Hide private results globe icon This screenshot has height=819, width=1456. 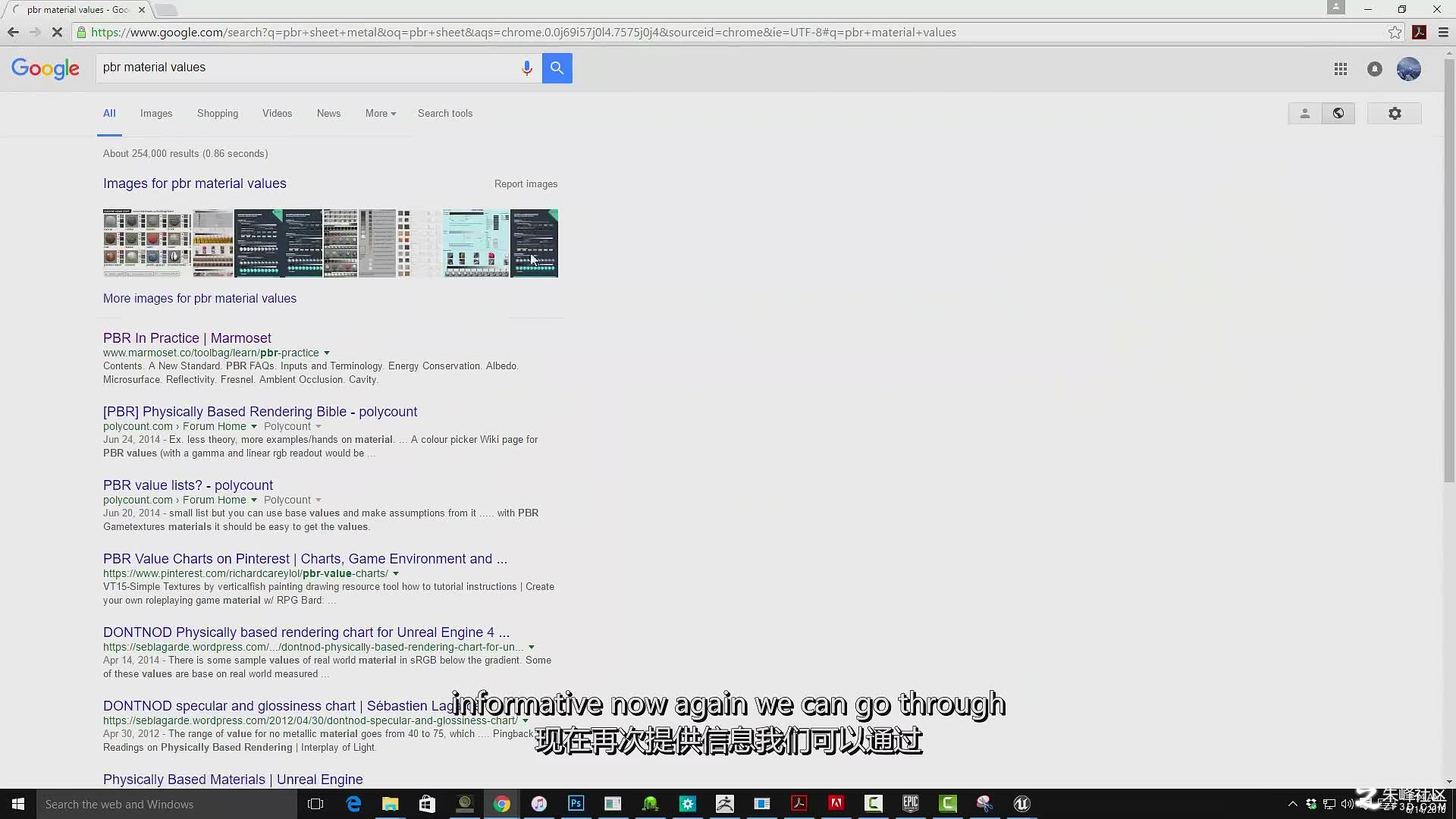[1338, 113]
